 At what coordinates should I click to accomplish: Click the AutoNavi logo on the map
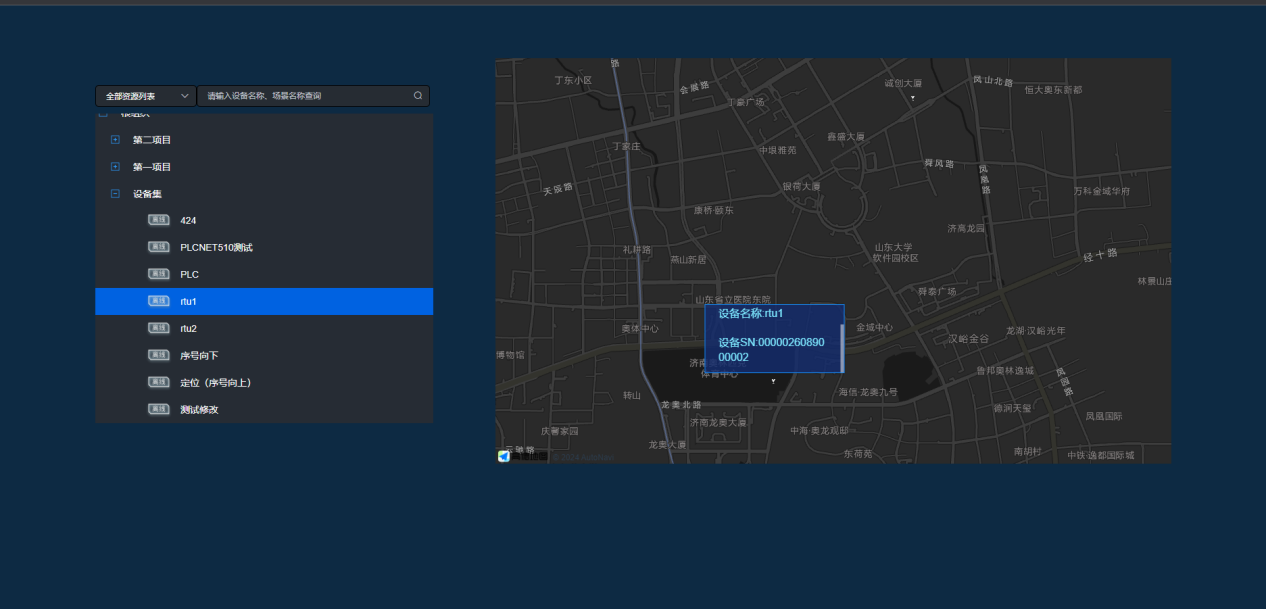504,456
